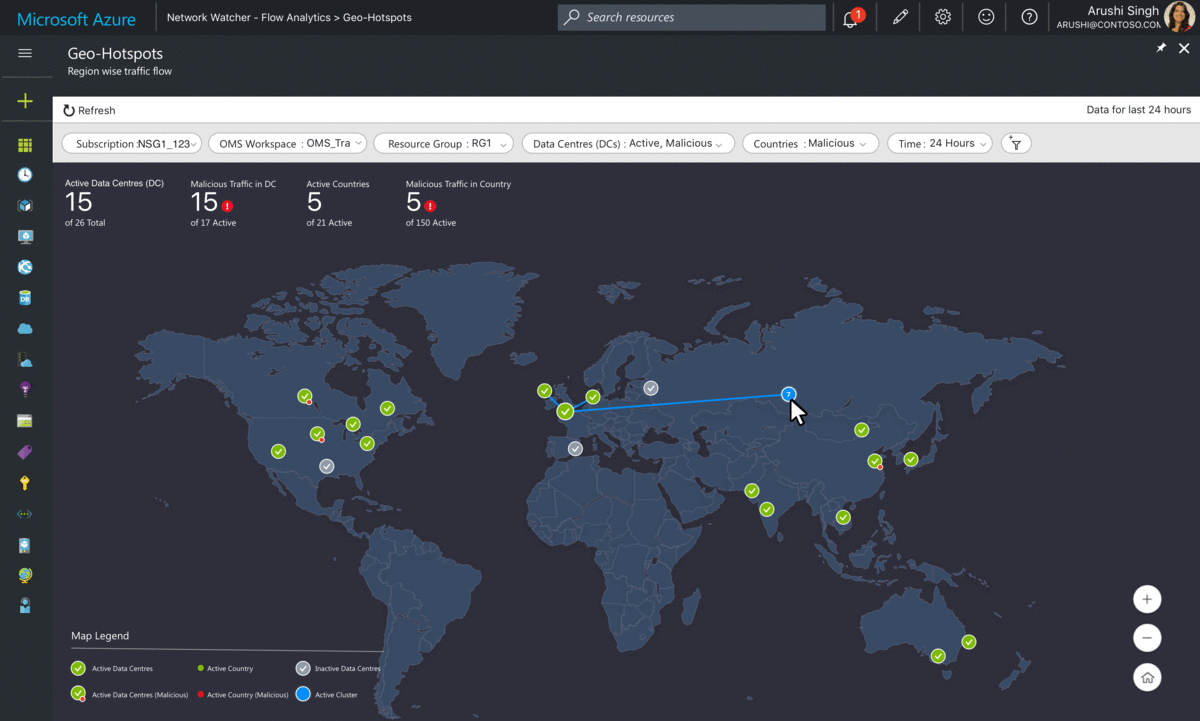Click the Active Country (Malicious) legend entry
Screen dimensions: 1200x721
[x=243, y=694]
